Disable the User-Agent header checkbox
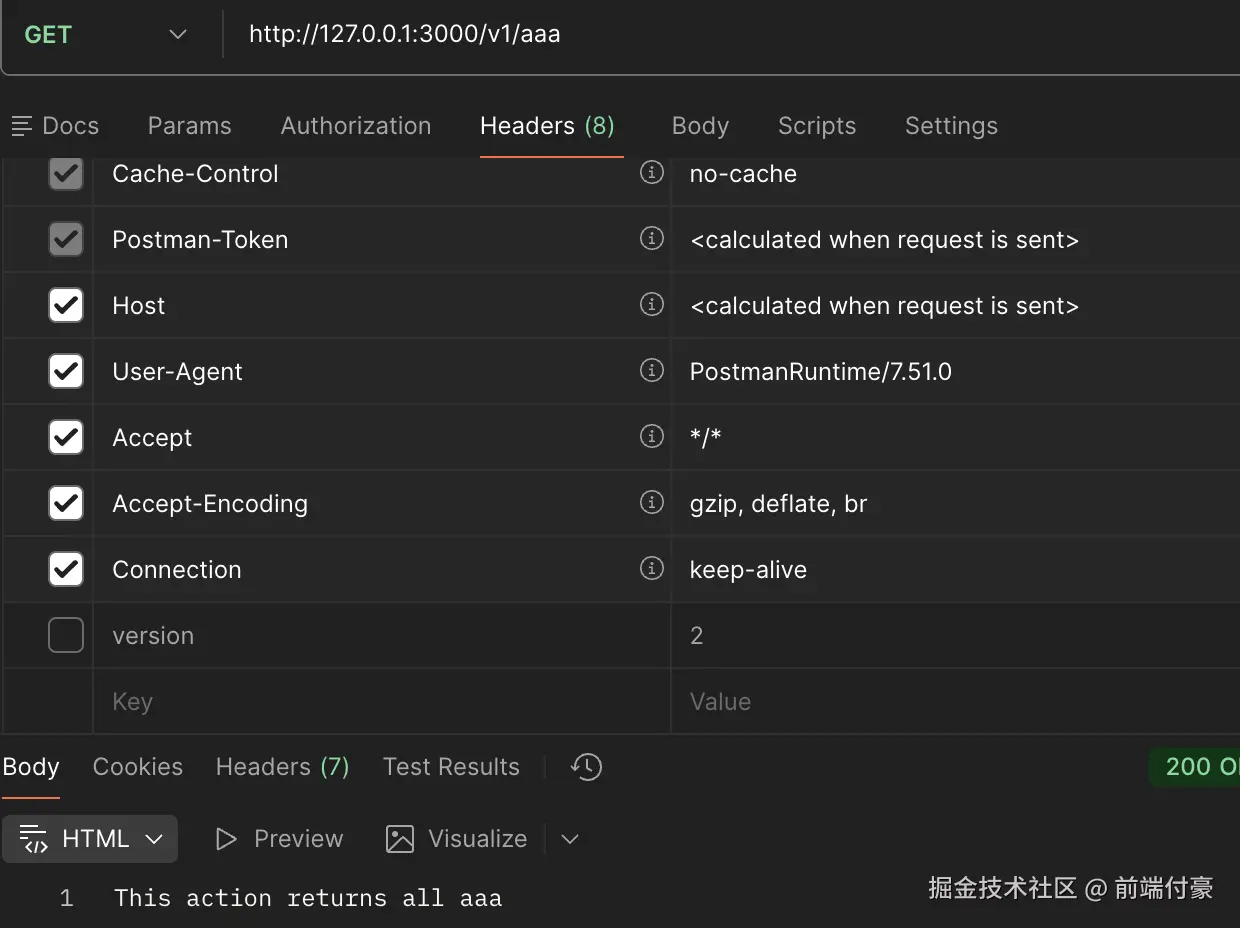This screenshot has height=928, width=1240. click(66, 371)
